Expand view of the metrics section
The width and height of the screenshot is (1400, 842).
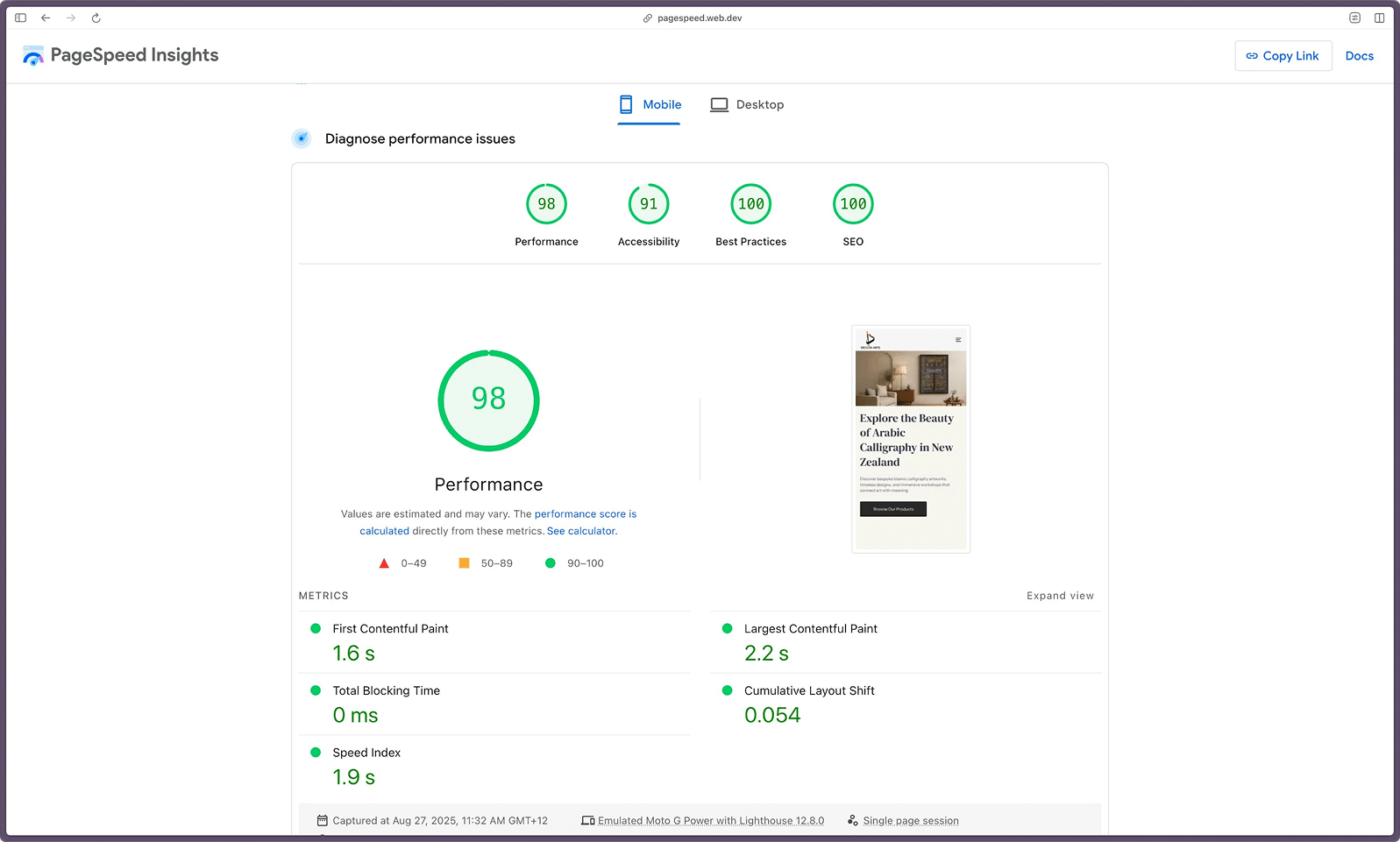pyautogui.click(x=1060, y=596)
